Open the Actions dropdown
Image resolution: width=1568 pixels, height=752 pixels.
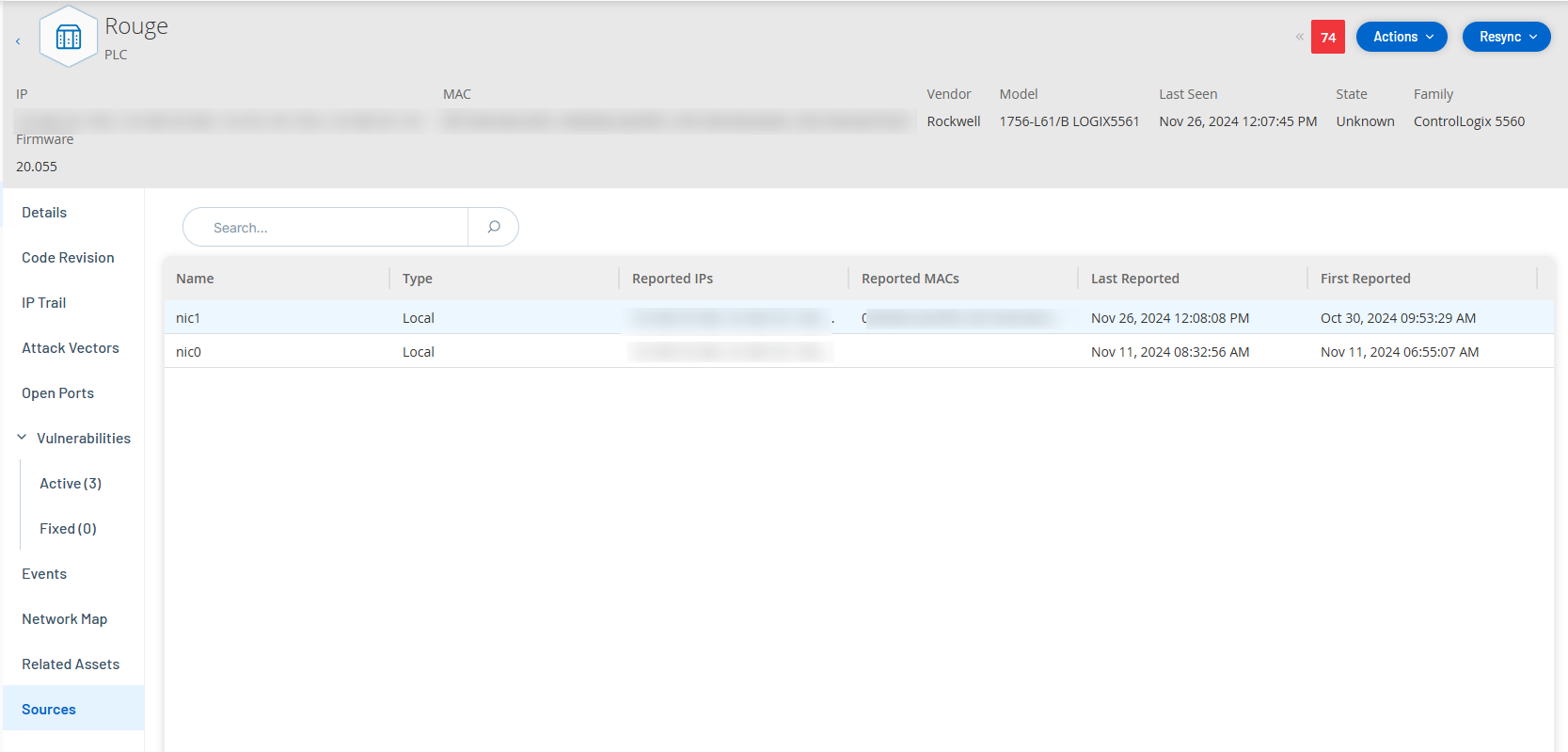click(x=1402, y=37)
